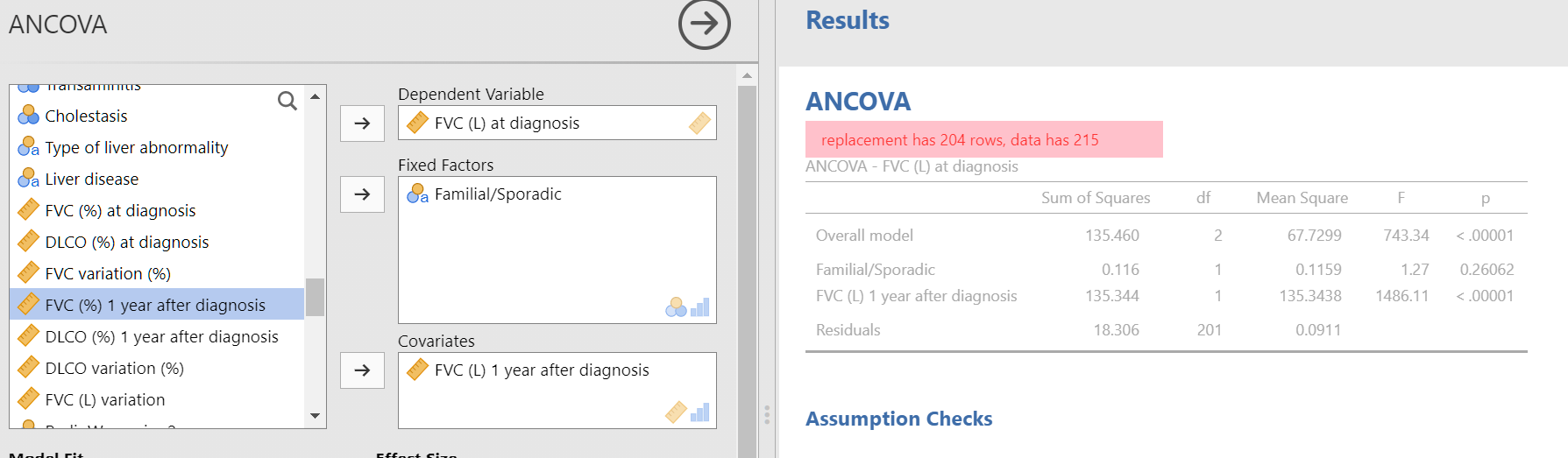Select the Type of liver abnormality variable
This screenshot has width=1568, height=458.
[x=157, y=147]
